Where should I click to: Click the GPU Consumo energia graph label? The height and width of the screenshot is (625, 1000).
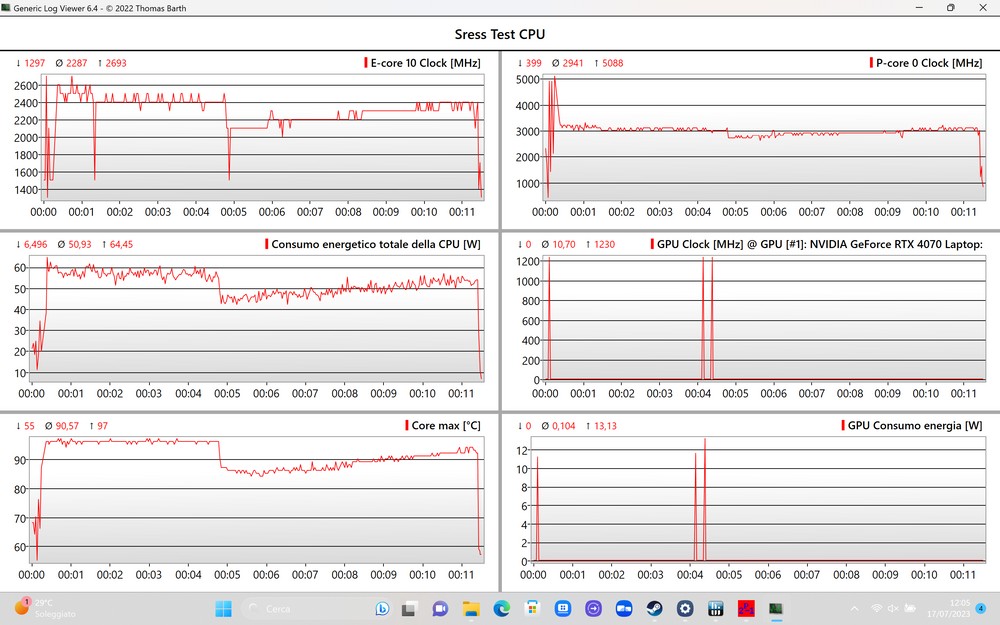point(914,426)
